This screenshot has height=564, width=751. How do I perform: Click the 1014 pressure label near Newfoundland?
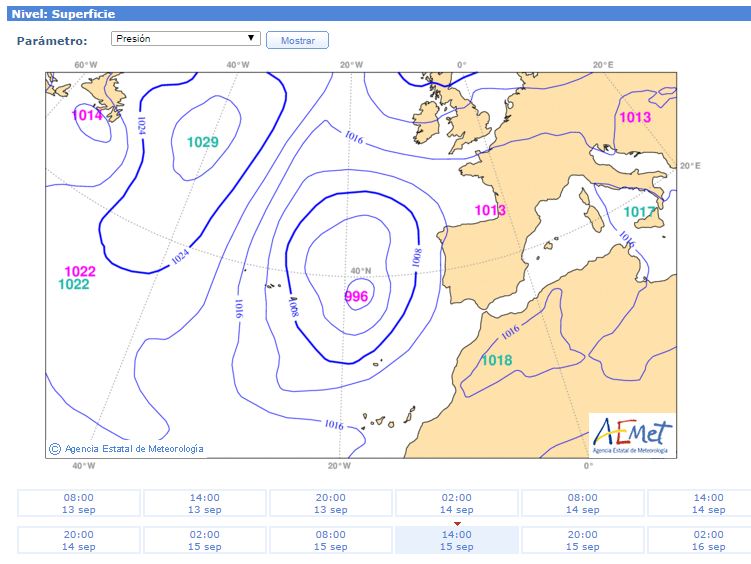tap(87, 115)
